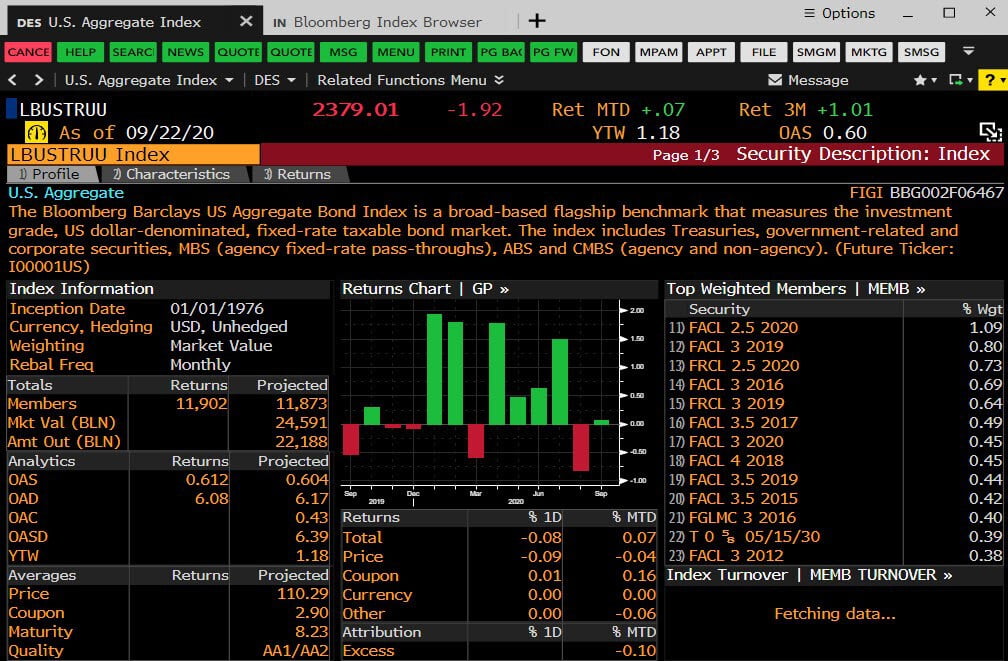The width and height of the screenshot is (1008, 661).
Task: Open the Options hamburger menu
Action: (x=840, y=13)
